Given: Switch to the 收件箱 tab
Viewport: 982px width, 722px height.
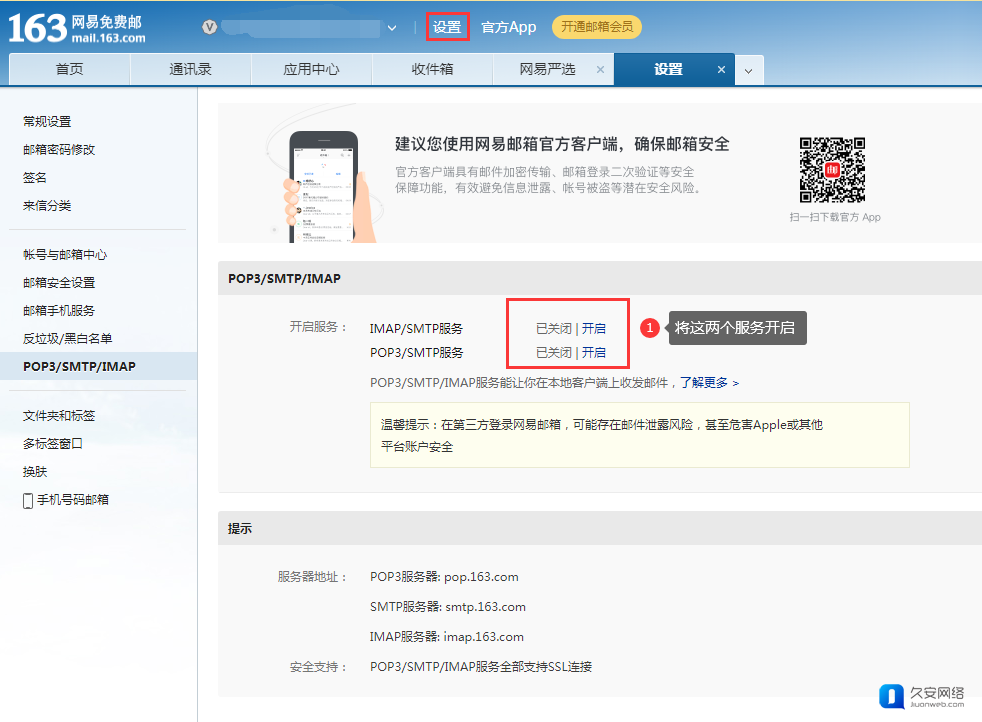Looking at the screenshot, I should coord(432,69).
